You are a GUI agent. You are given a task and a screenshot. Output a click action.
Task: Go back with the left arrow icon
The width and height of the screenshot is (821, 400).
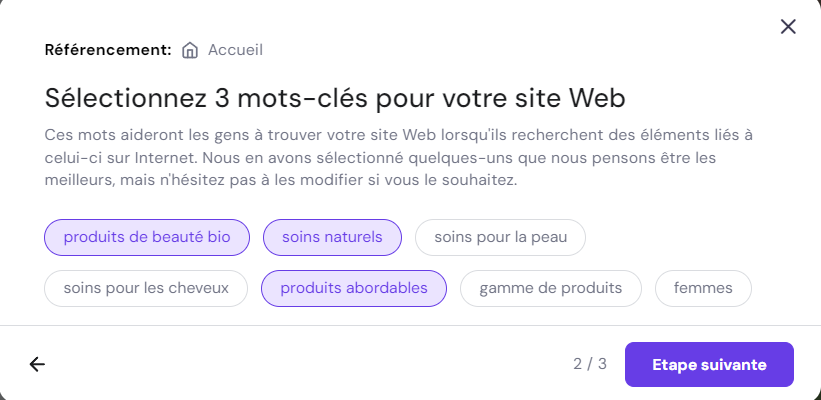pos(37,364)
